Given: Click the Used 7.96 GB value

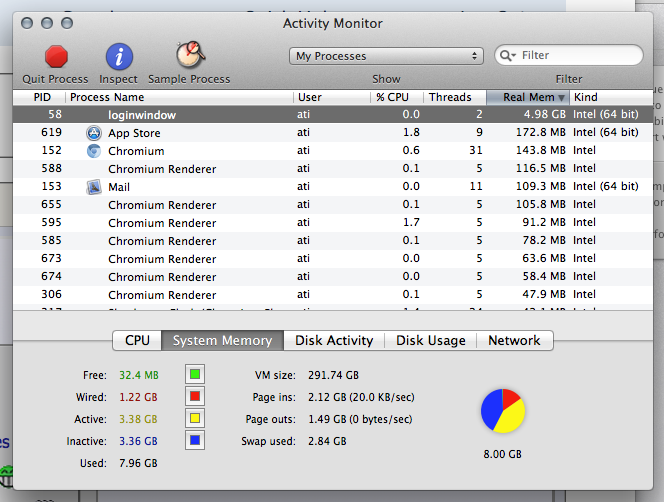Looking at the screenshot, I should pos(138,463).
